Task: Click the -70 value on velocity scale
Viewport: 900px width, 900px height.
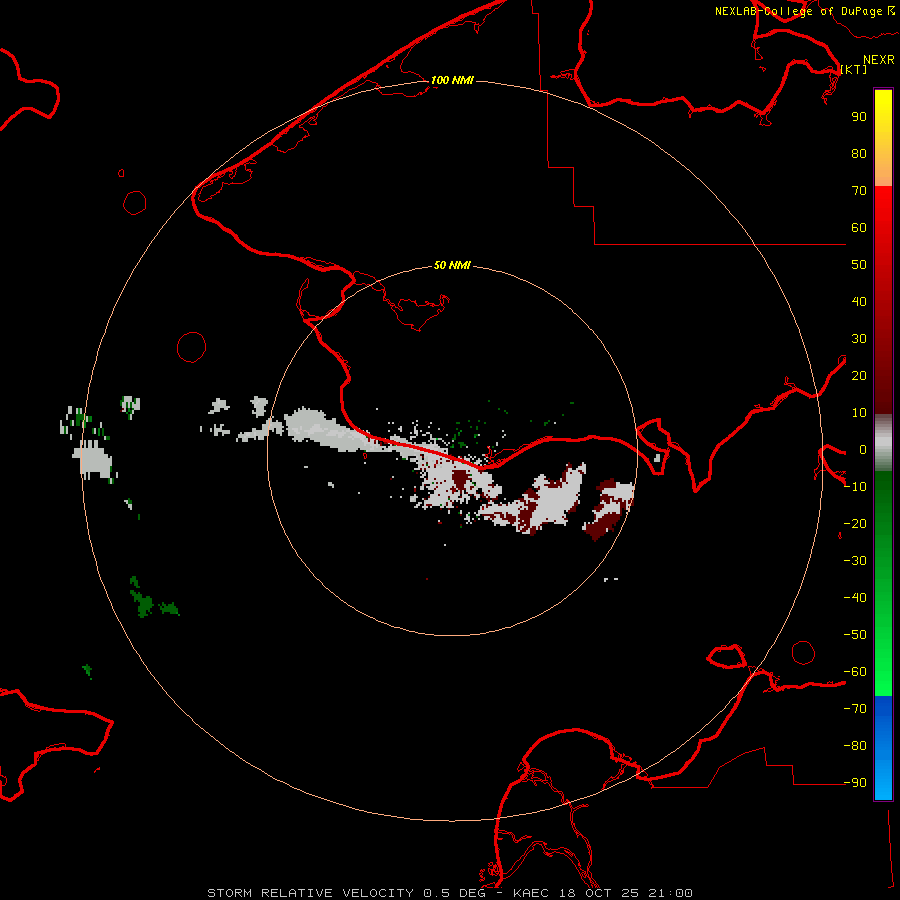Action: point(855,709)
